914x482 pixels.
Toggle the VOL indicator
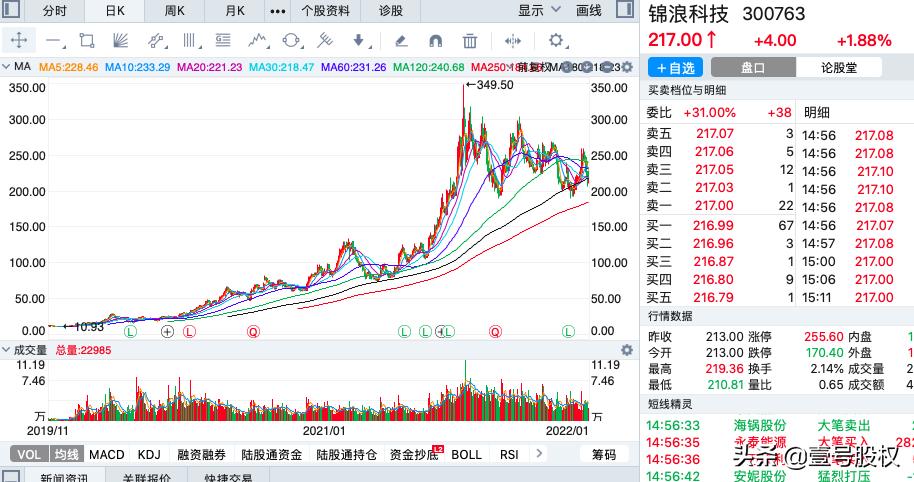tap(29, 454)
